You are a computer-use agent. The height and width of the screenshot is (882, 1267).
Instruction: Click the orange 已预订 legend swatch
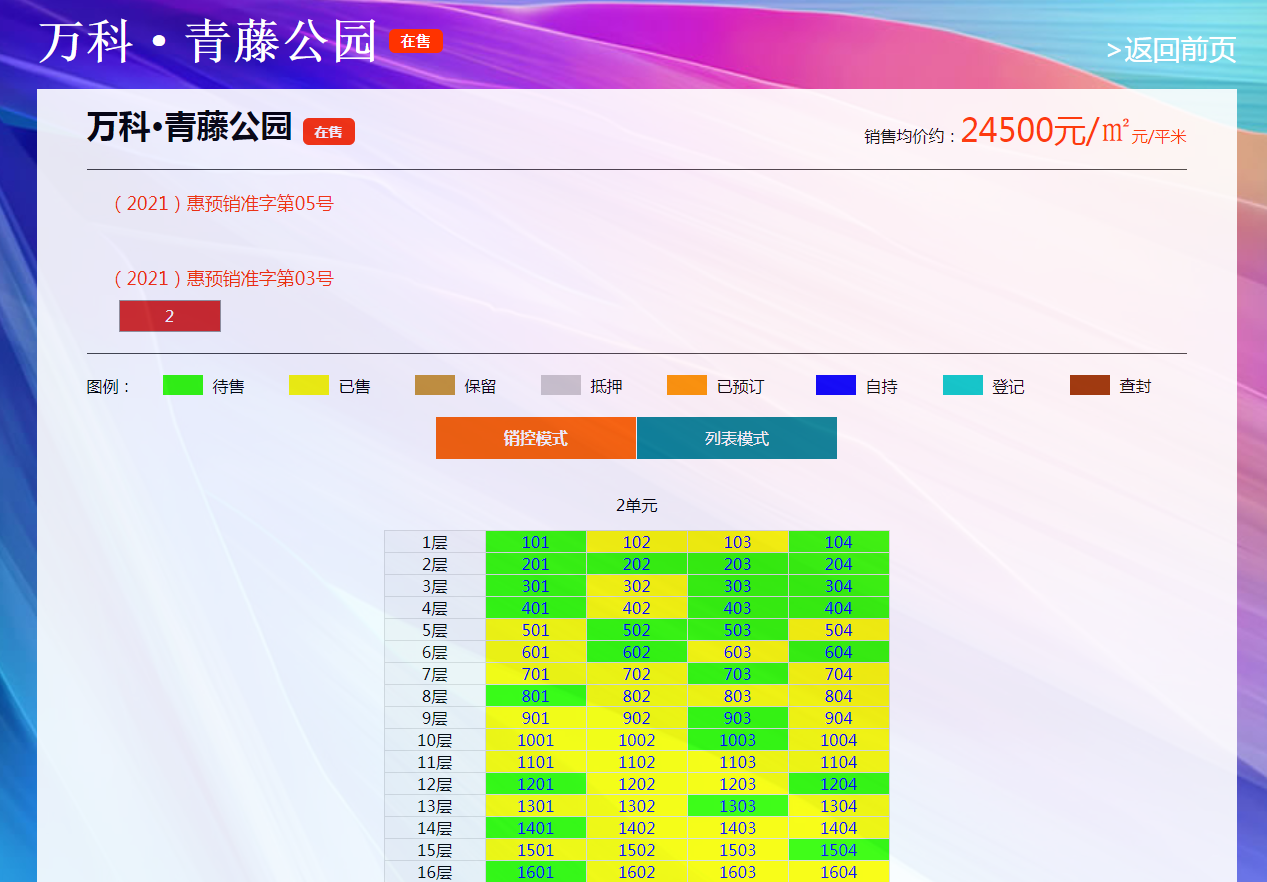[687, 385]
